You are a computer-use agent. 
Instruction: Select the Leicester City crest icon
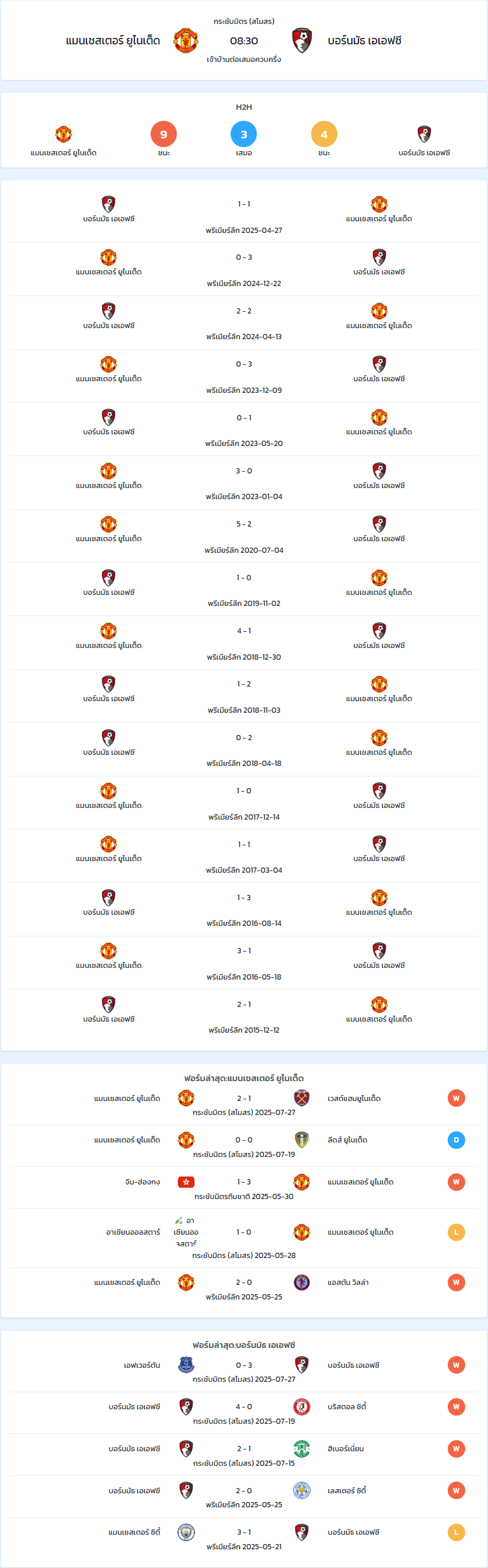tap(302, 1490)
